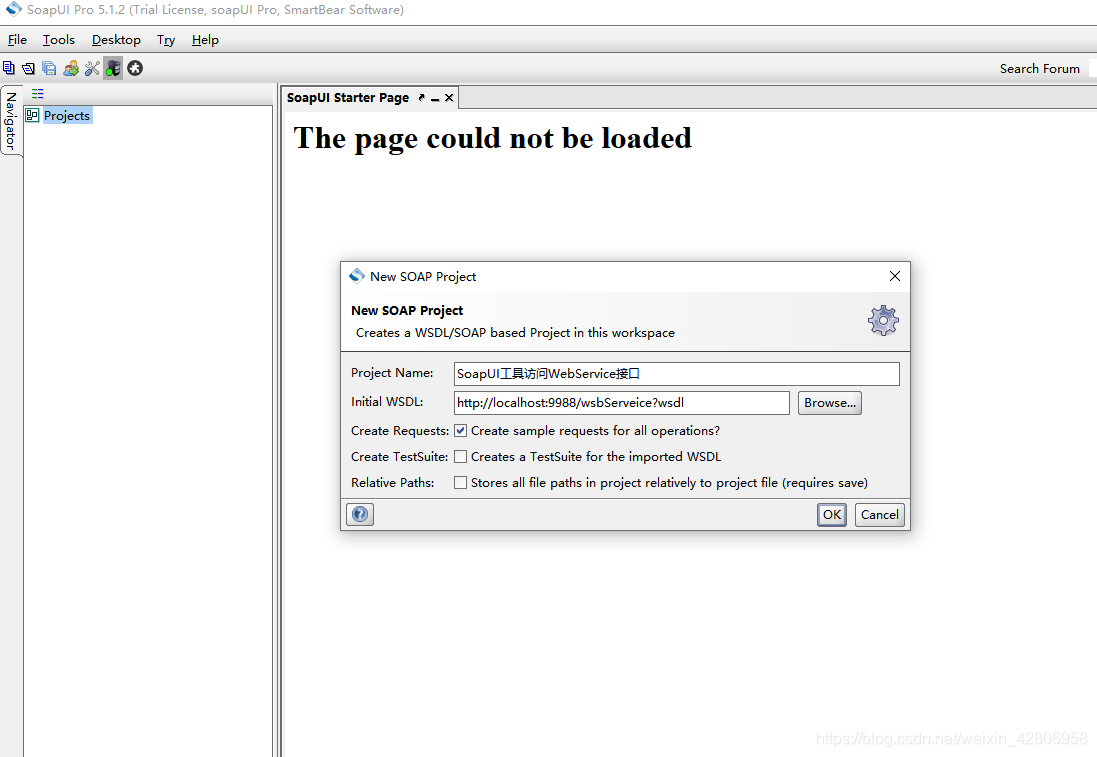Screen dimensions: 1097x757
Task: Select the Projects workspace icon
Action: (x=32, y=115)
